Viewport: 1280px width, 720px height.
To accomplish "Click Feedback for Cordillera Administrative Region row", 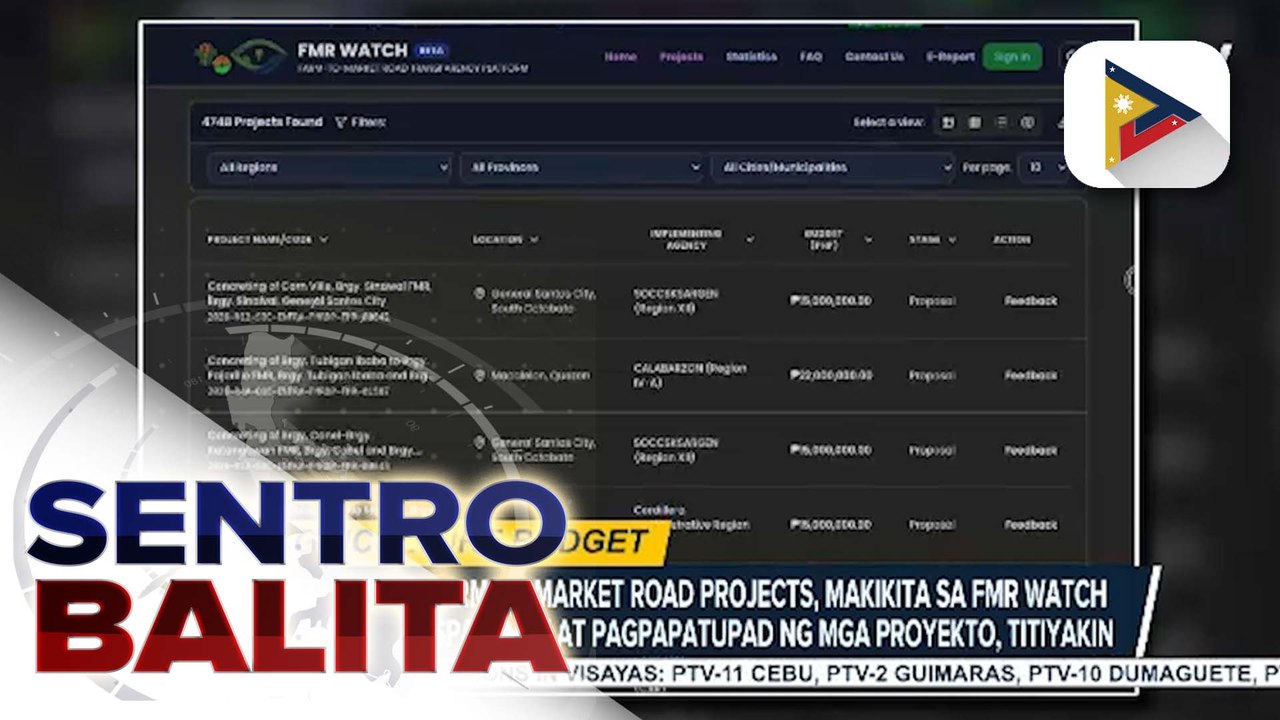I will pyautogui.click(x=1030, y=525).
